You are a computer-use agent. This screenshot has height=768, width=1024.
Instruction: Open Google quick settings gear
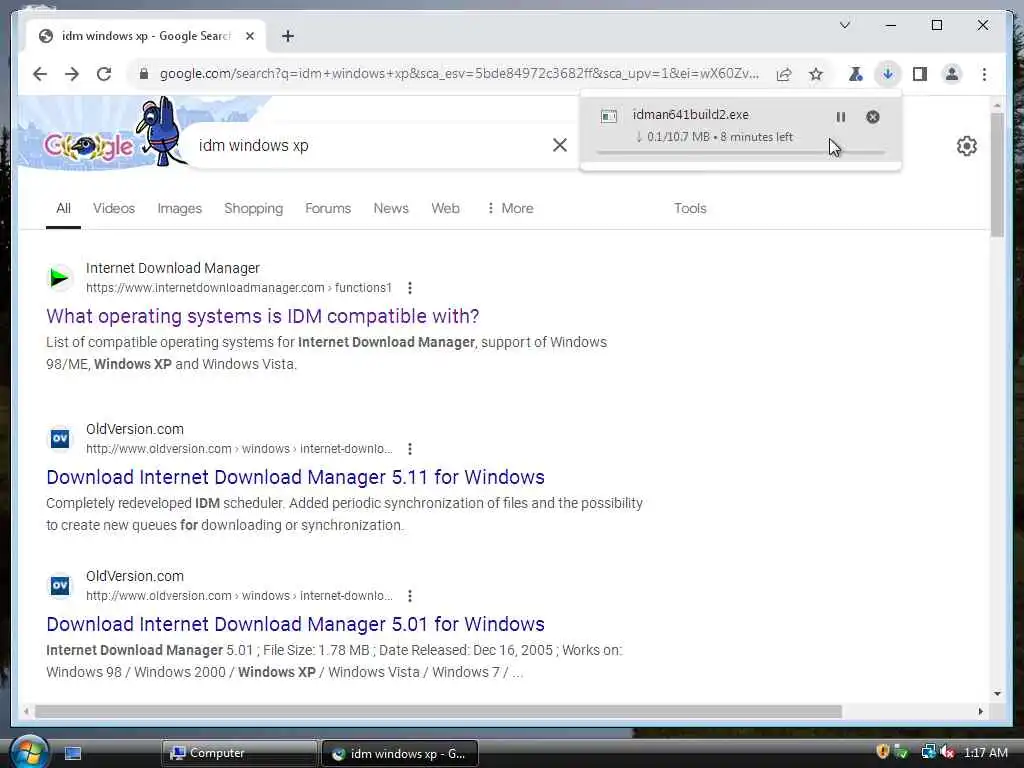point(967,146)
